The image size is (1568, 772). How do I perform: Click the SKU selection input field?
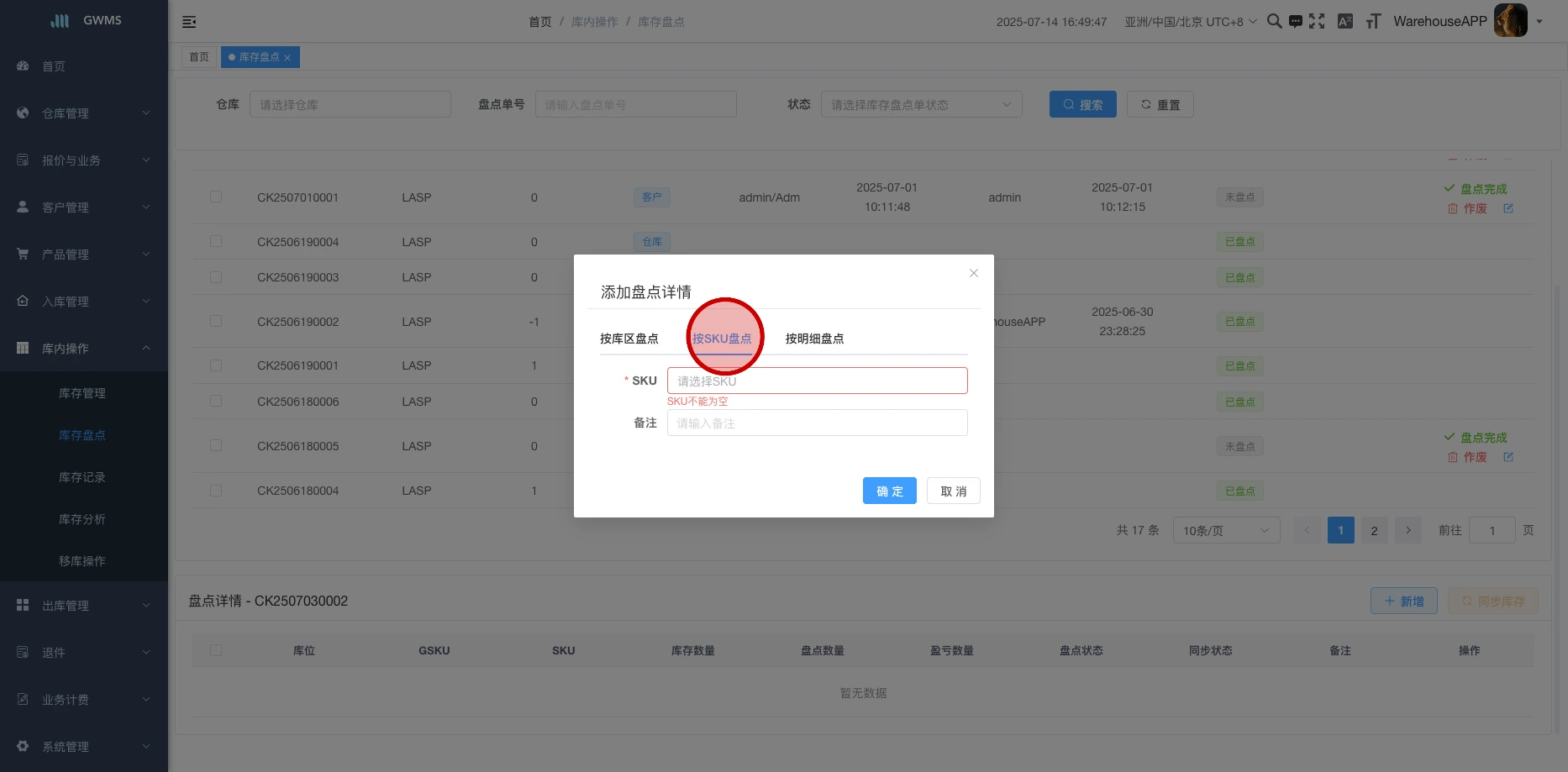click(817, 381)
